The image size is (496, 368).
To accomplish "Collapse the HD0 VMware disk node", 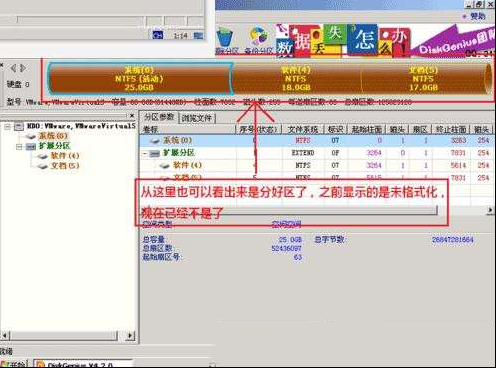I will point(7,126).
